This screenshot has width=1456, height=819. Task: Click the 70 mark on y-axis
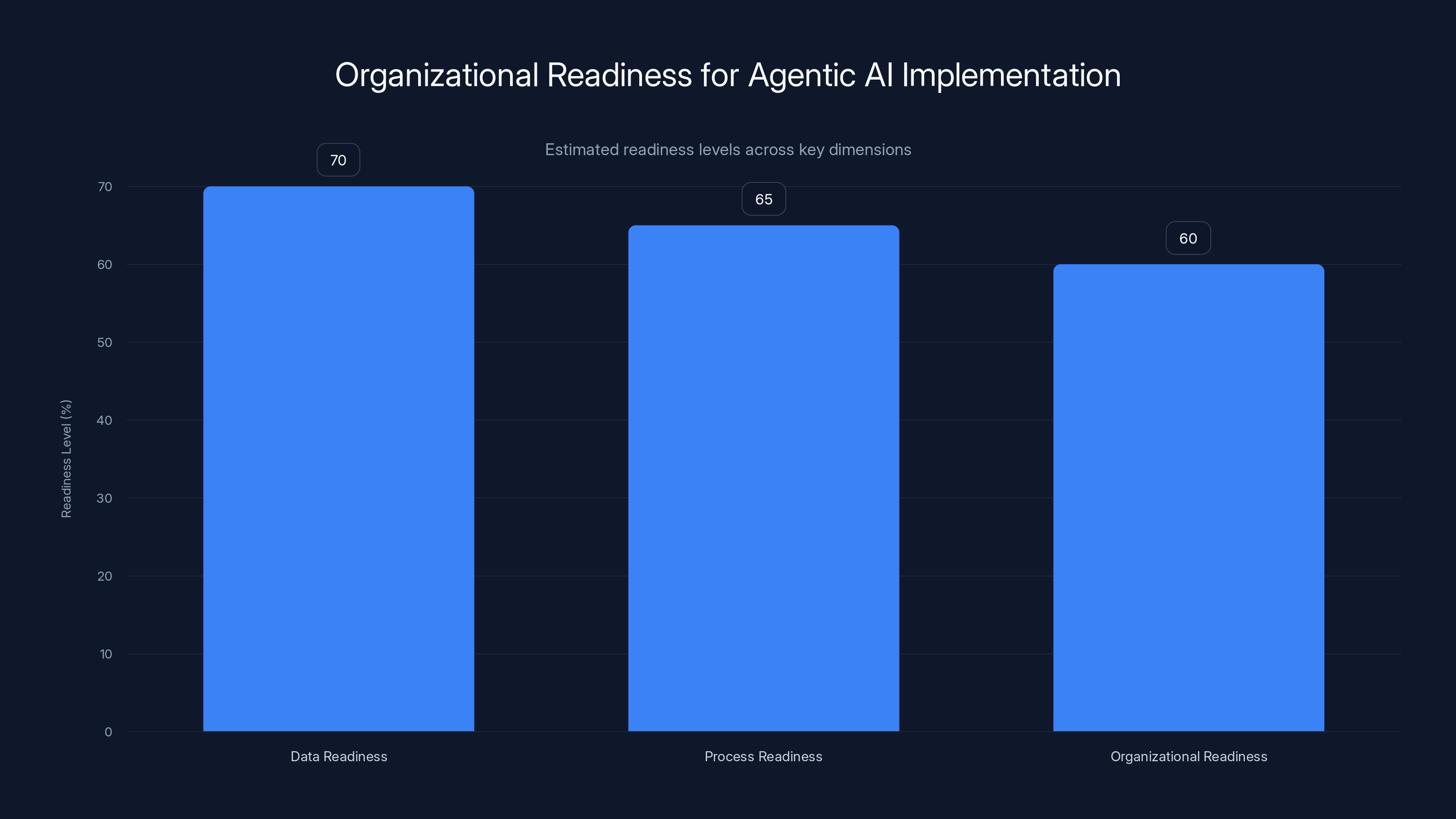(x=105, y=186)
